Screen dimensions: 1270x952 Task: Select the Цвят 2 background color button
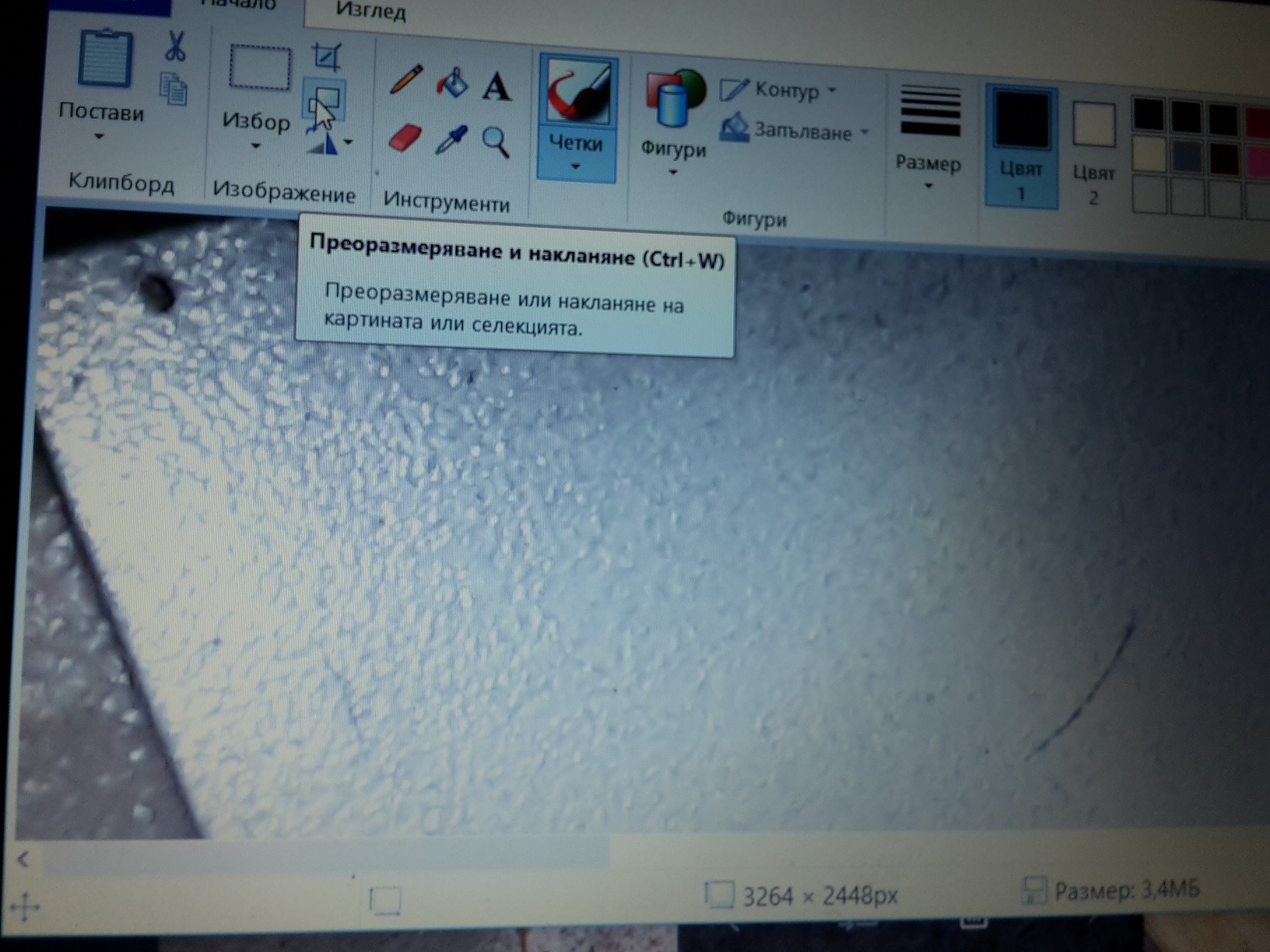point(1093,153)
